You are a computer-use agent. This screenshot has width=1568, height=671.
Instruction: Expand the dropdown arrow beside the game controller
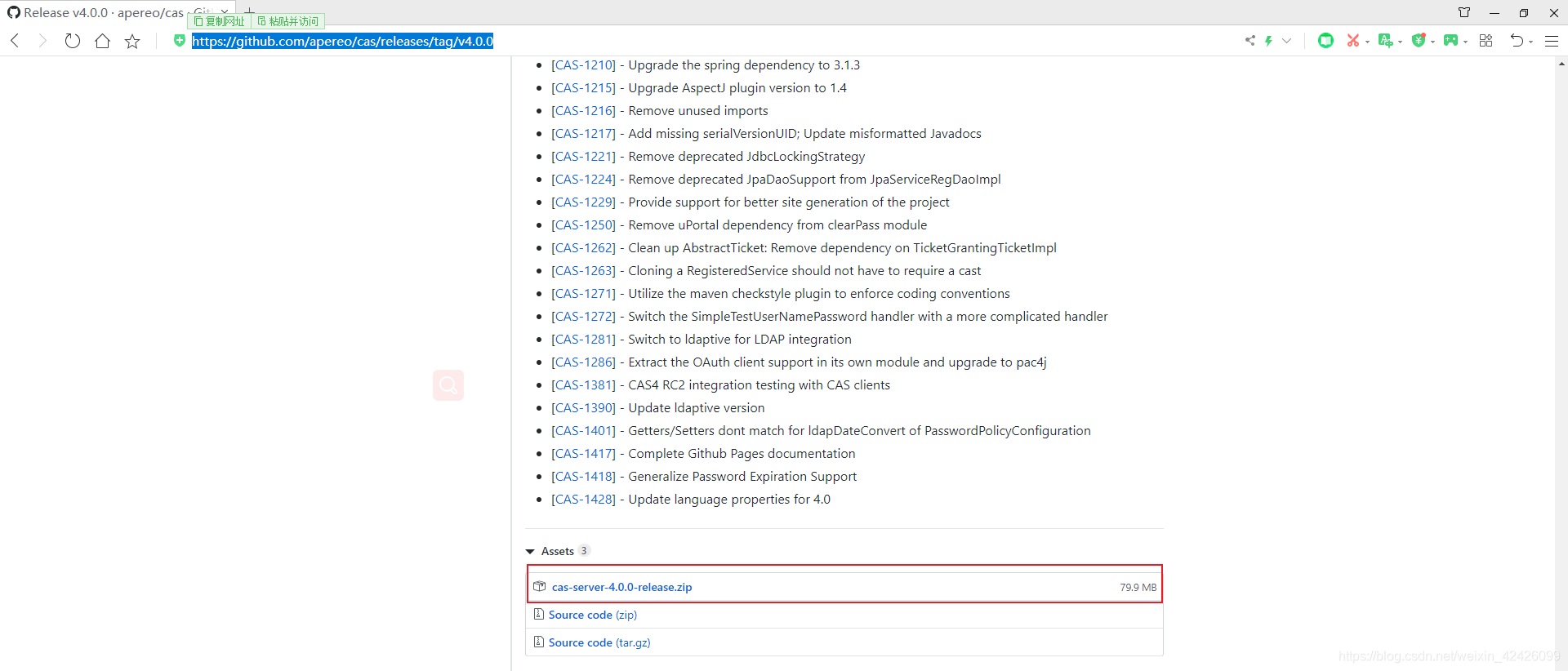(x=1465, y=42)
